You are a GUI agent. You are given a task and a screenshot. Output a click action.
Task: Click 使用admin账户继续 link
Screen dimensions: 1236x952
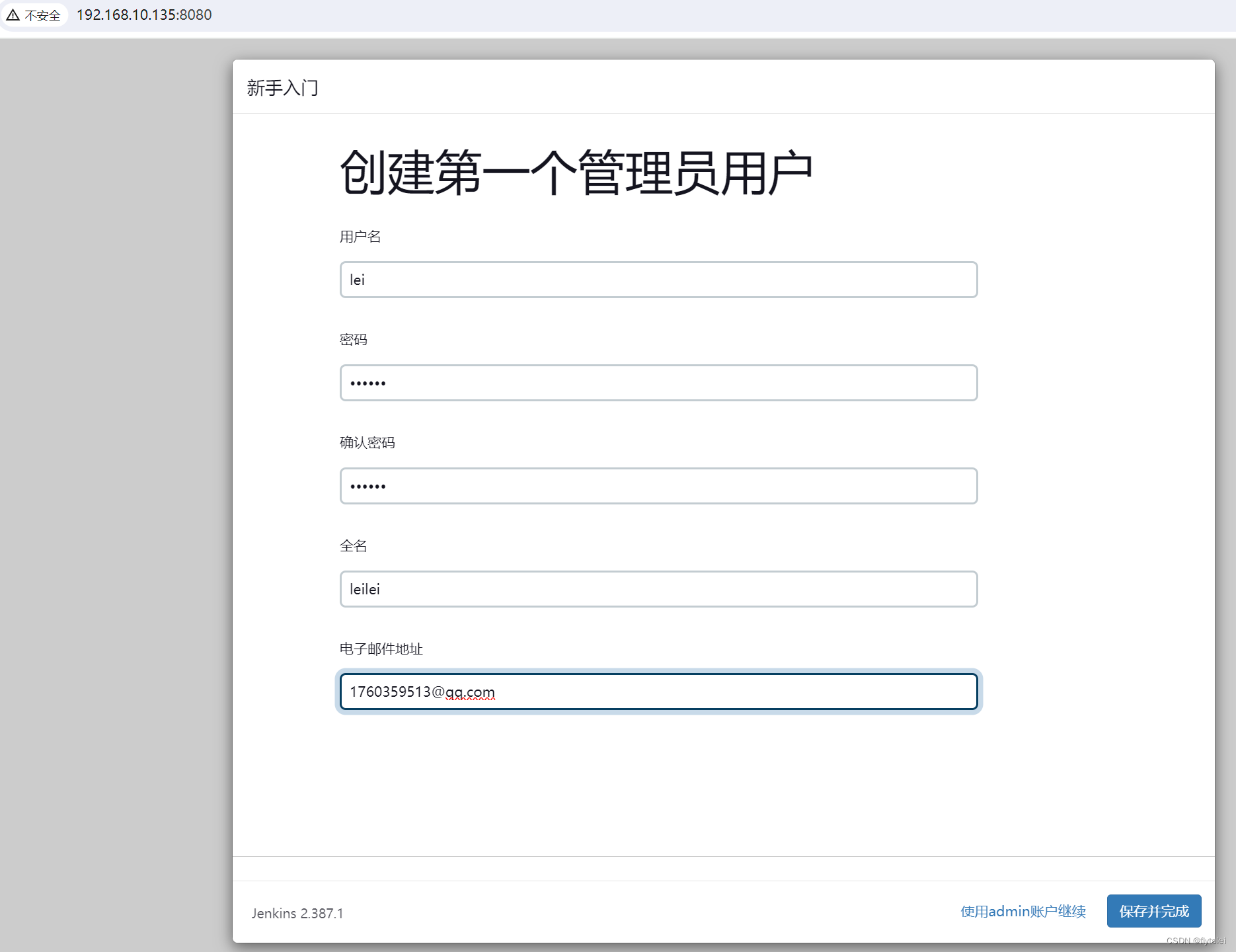point(1023,912)
